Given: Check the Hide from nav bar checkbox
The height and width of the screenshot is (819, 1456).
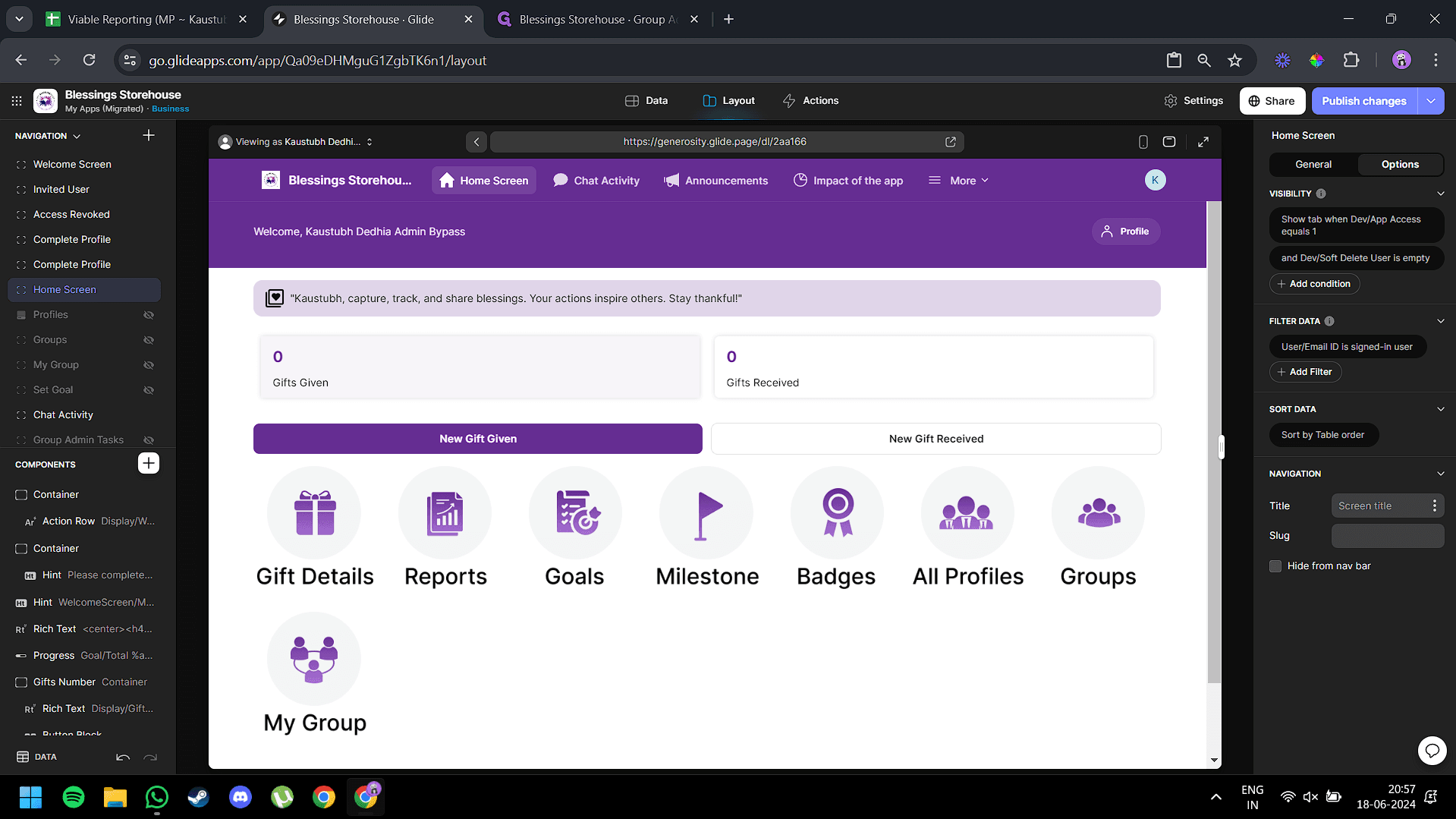Looking at the screenshot, I should 1275,566.
